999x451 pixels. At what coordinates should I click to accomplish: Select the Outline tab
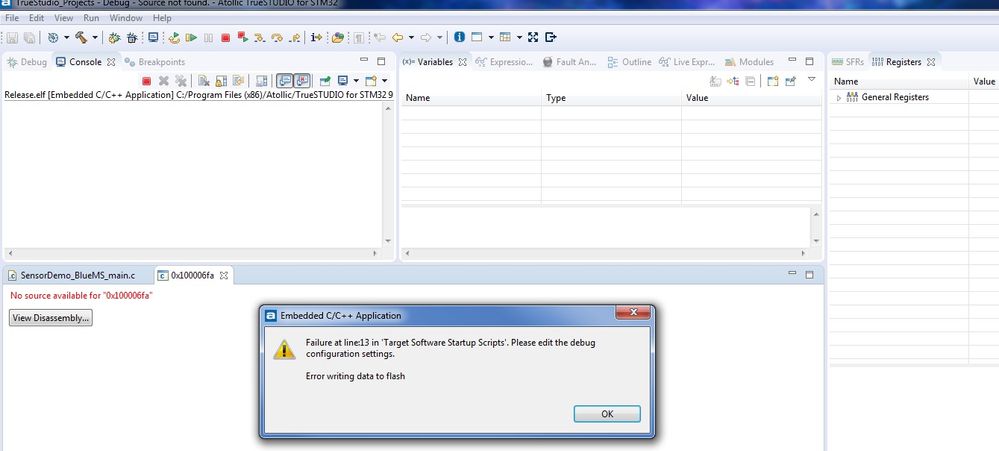point(629,62)
